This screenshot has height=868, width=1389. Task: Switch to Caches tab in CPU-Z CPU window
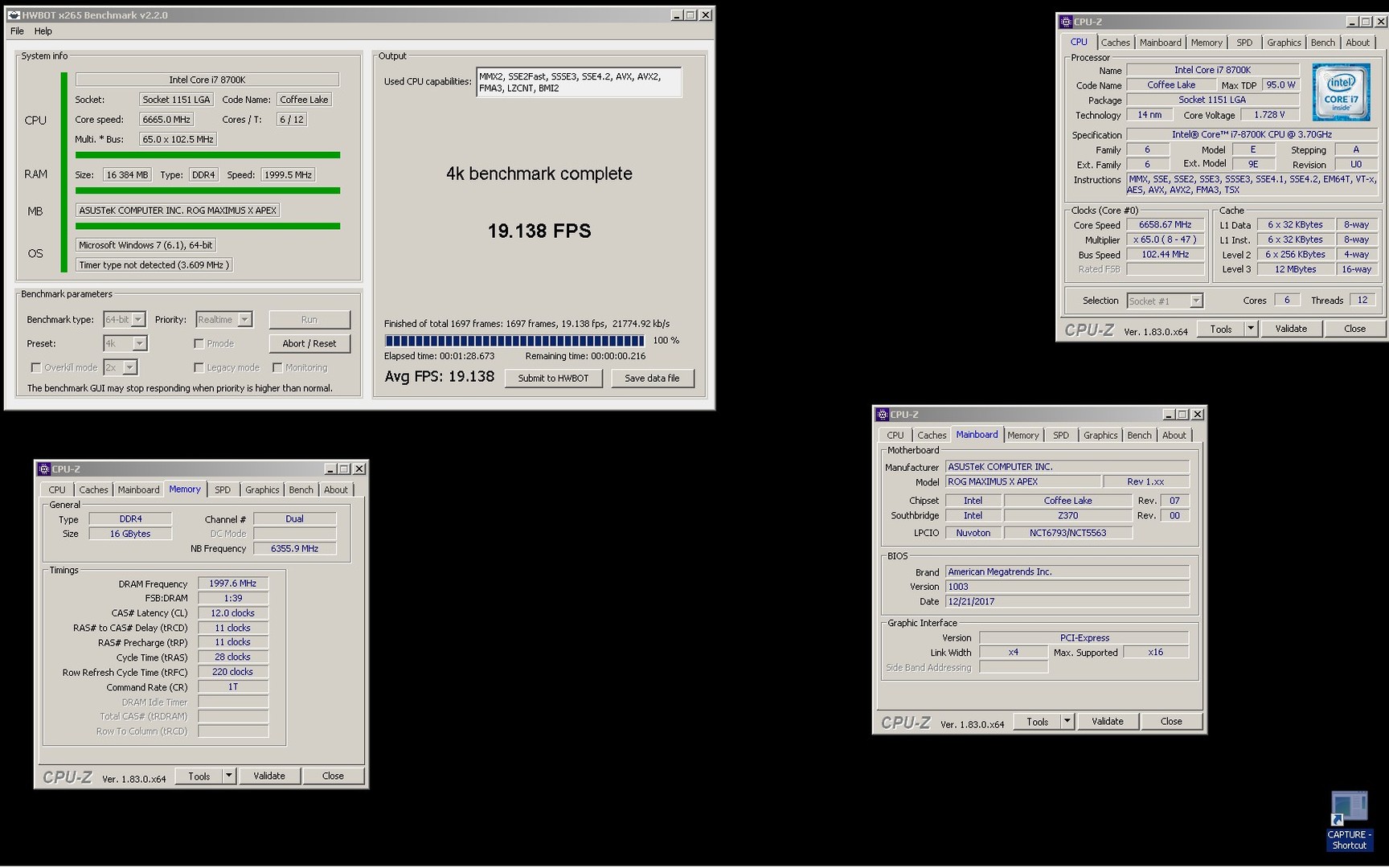(1115, 43)
